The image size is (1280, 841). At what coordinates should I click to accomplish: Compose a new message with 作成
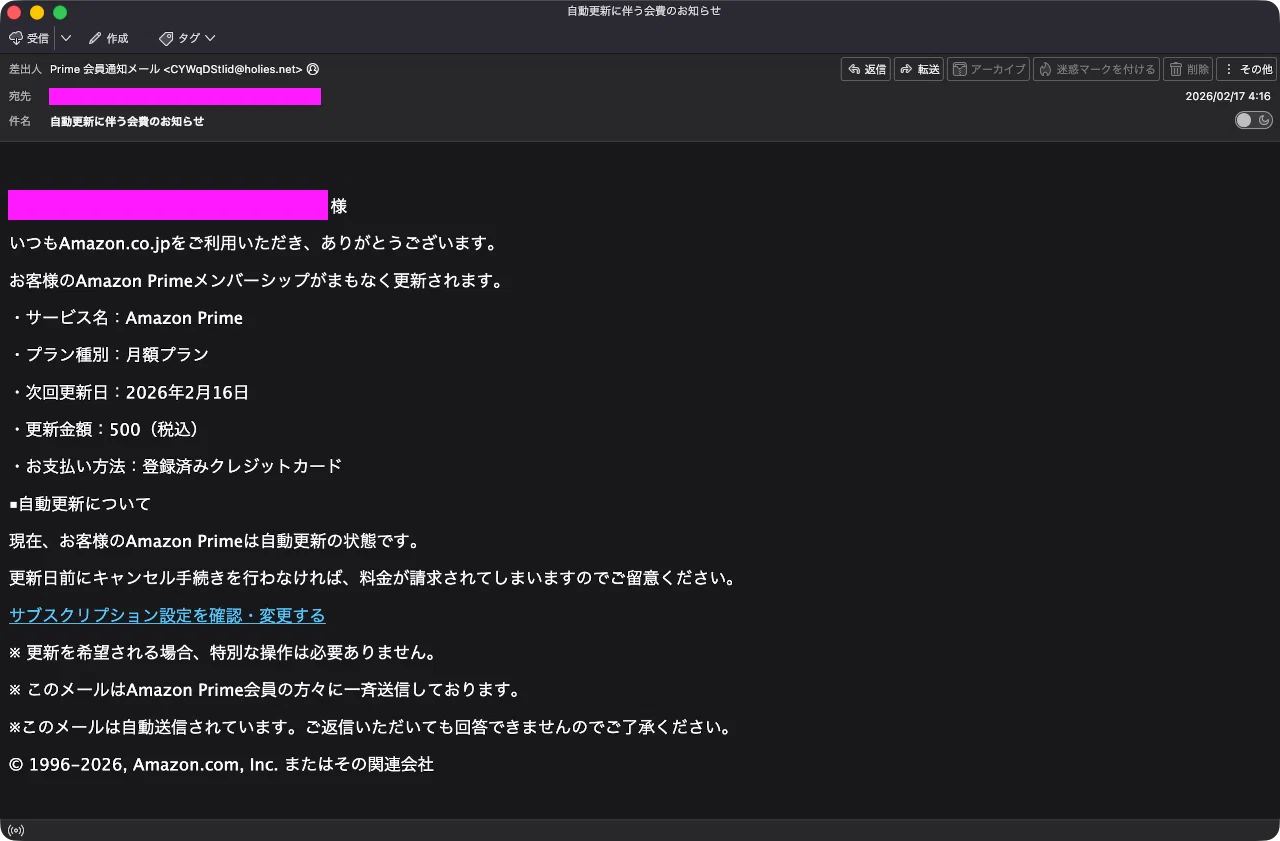(x=108, y=38)
